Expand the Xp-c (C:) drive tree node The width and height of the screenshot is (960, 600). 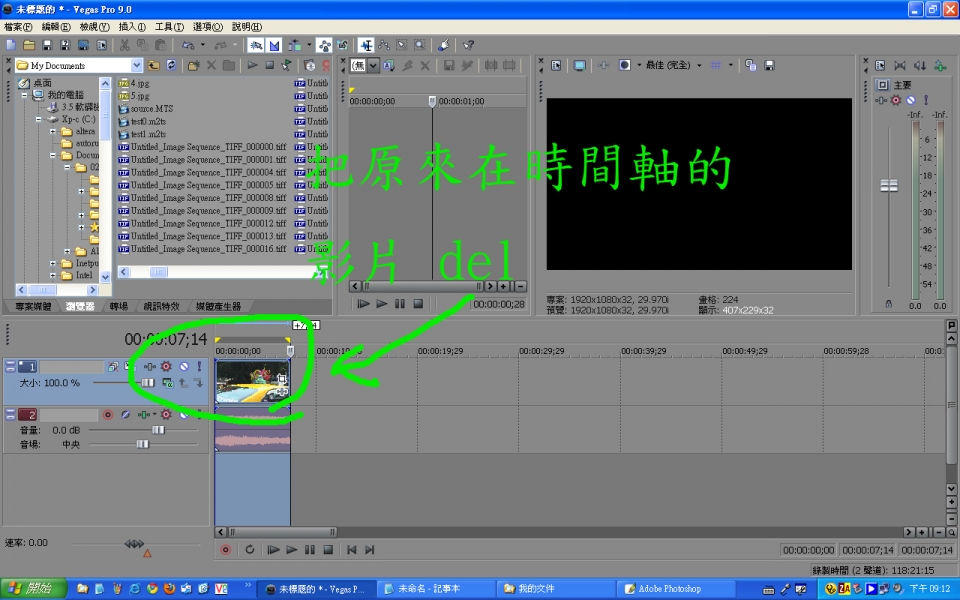click(39, 118)
